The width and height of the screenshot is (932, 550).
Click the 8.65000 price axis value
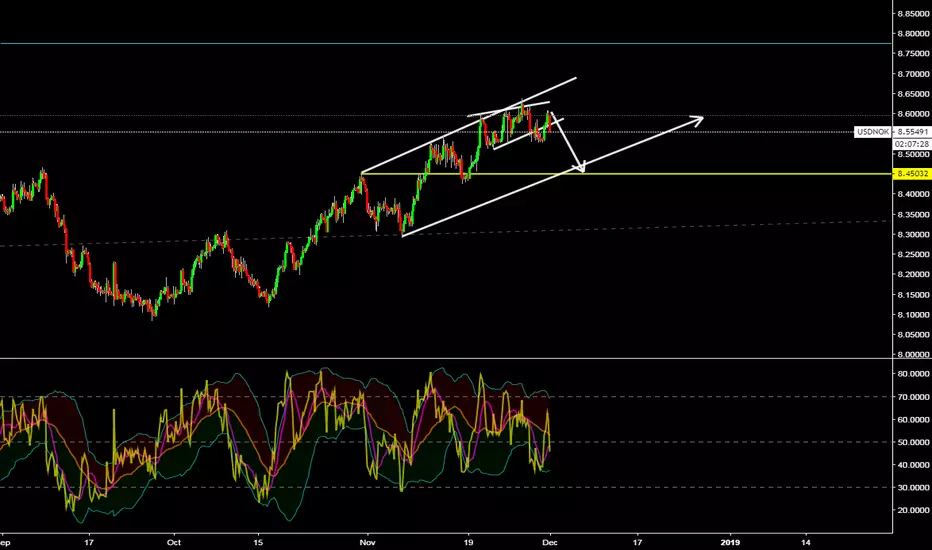(914, 94)
